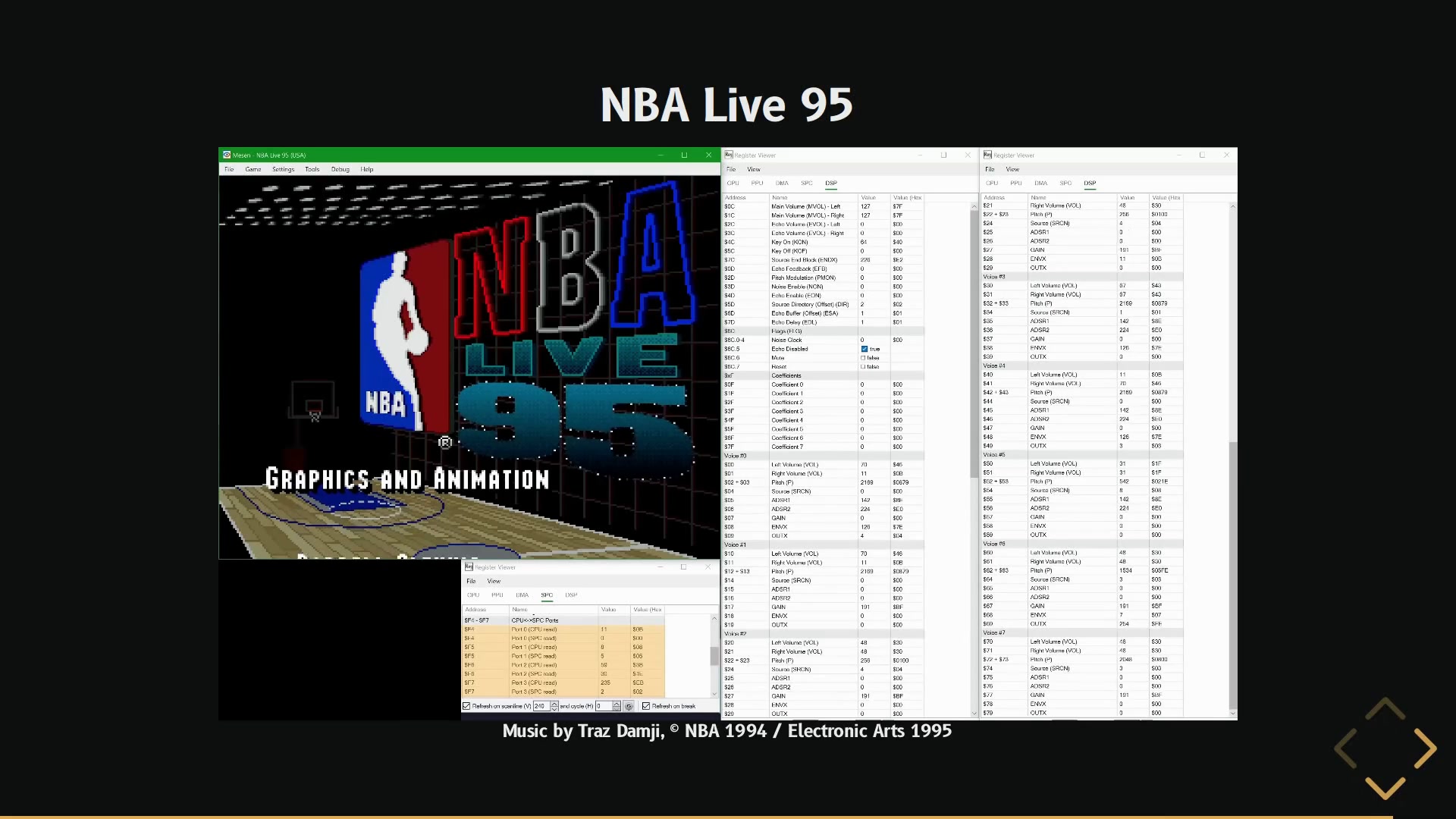Viewport: 1456px width, 819px height.
Task: Select the "Pitch Modulation (PMON)" row
Action: point(824,278)
